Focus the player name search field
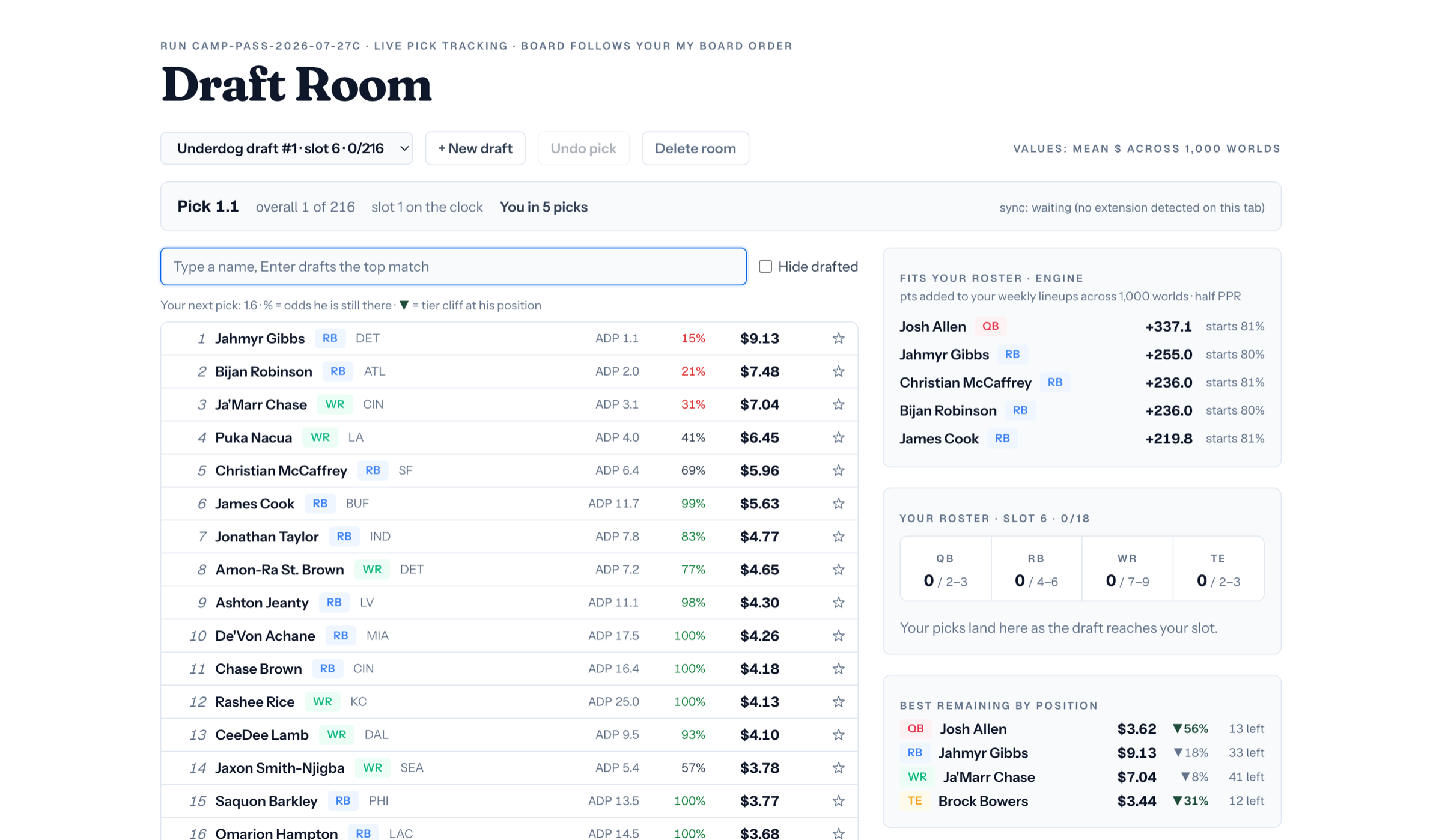The height and width of the screenshot is (840, 1442). 454,266
